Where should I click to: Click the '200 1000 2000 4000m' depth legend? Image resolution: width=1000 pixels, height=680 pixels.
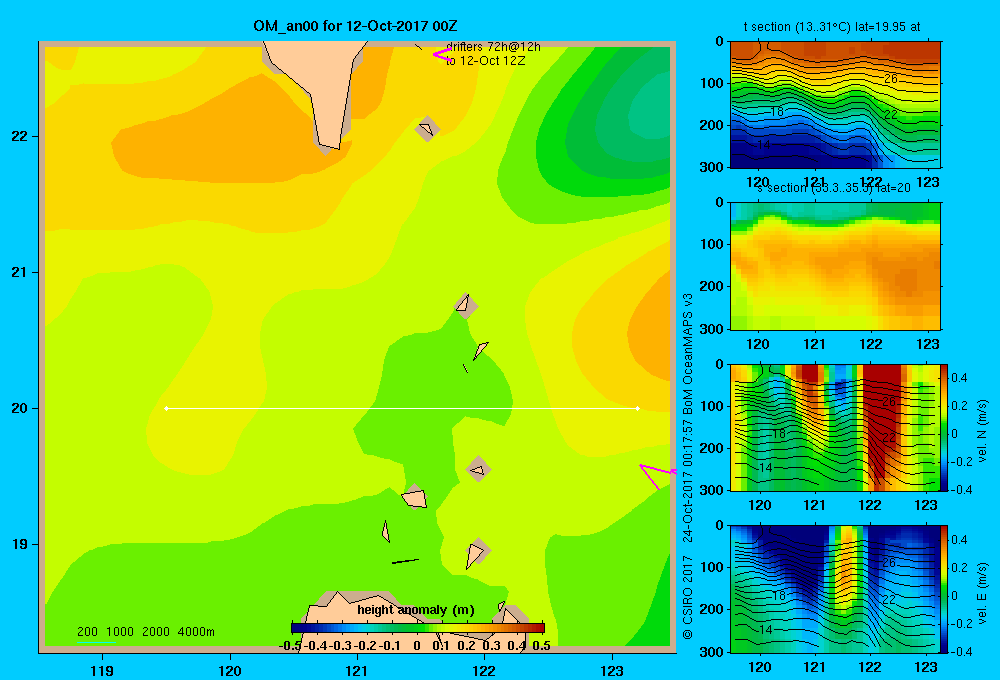[145, 632]
